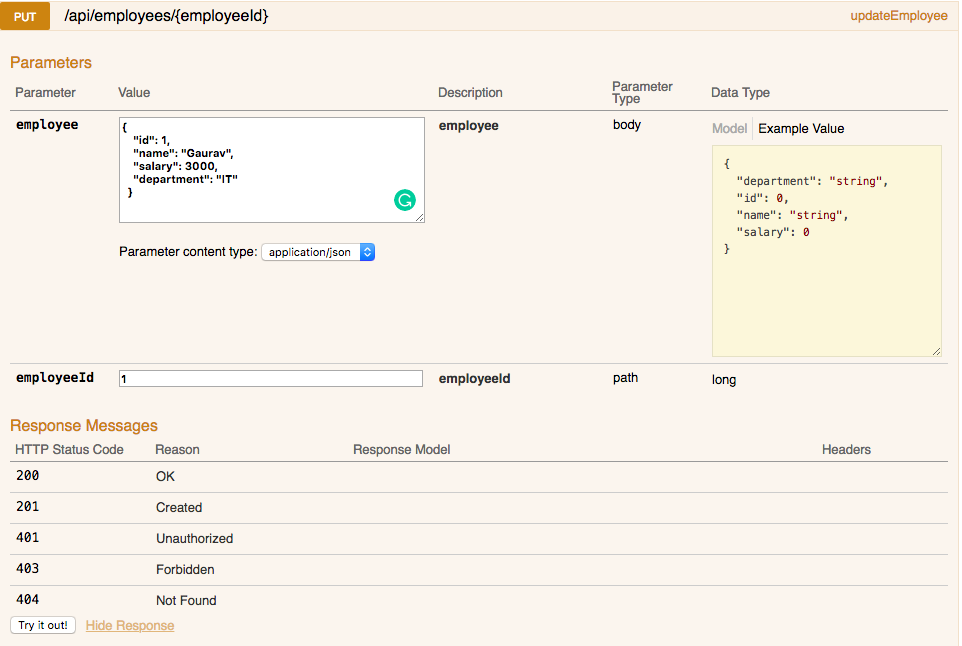This screenshot has height=646, width=962.
Task: Click the Parameters section heading
Action: tap(51, 62)
